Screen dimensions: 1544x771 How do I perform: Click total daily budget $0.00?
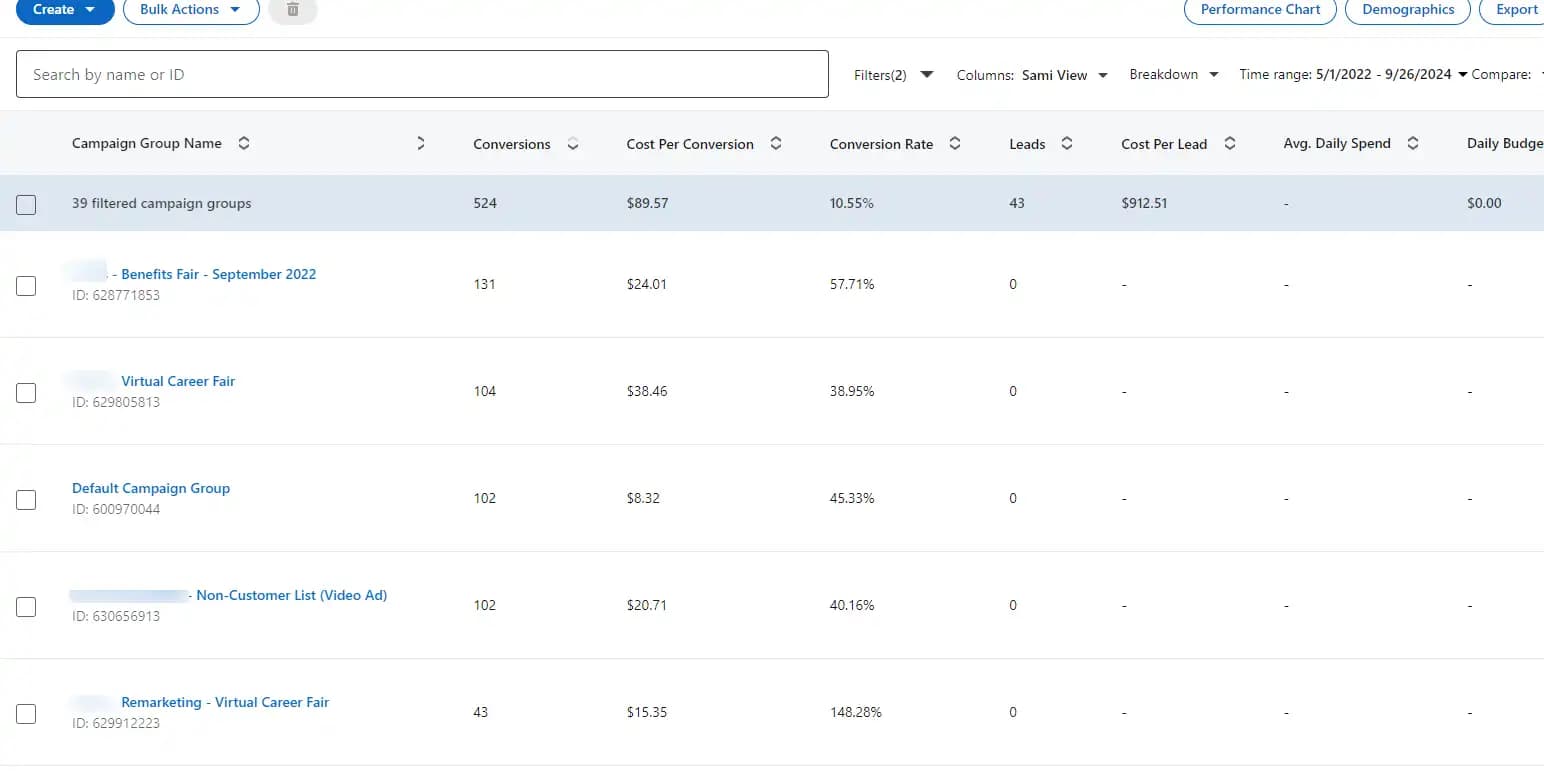[1484, 203]
